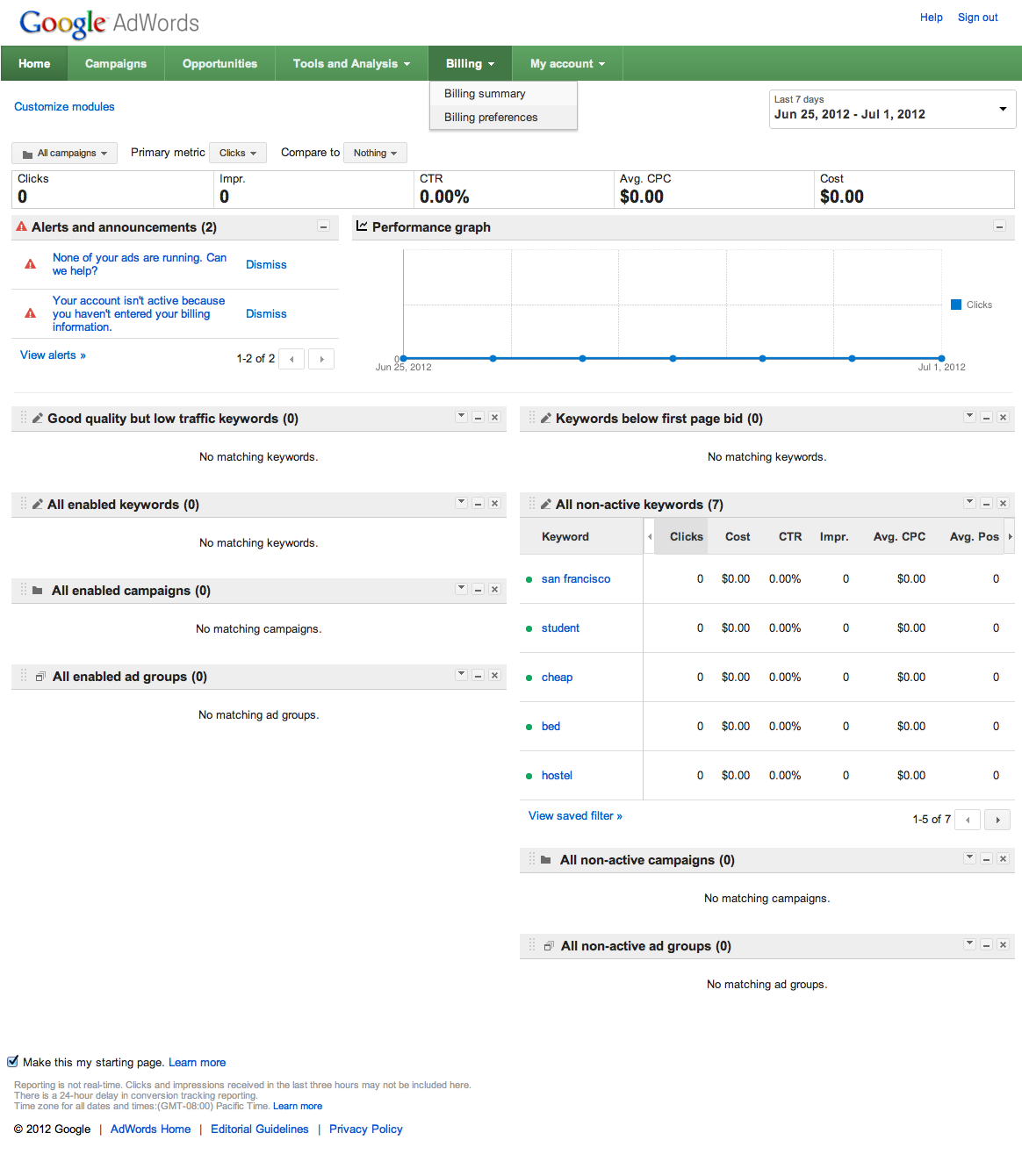Dismiss the billing information alert
Screen dimensions: 1022x1176
pyautogui.click(x=266, y=314)
